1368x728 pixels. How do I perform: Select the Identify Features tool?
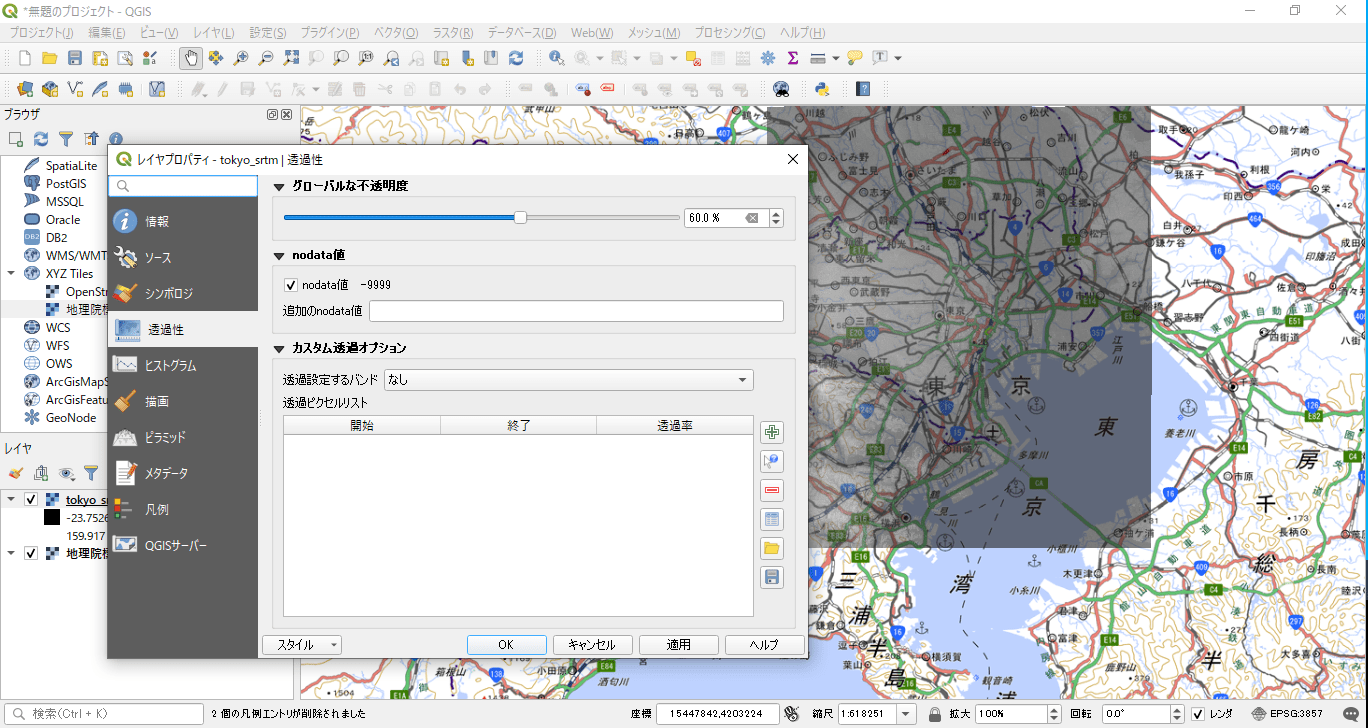pos(556,58)
